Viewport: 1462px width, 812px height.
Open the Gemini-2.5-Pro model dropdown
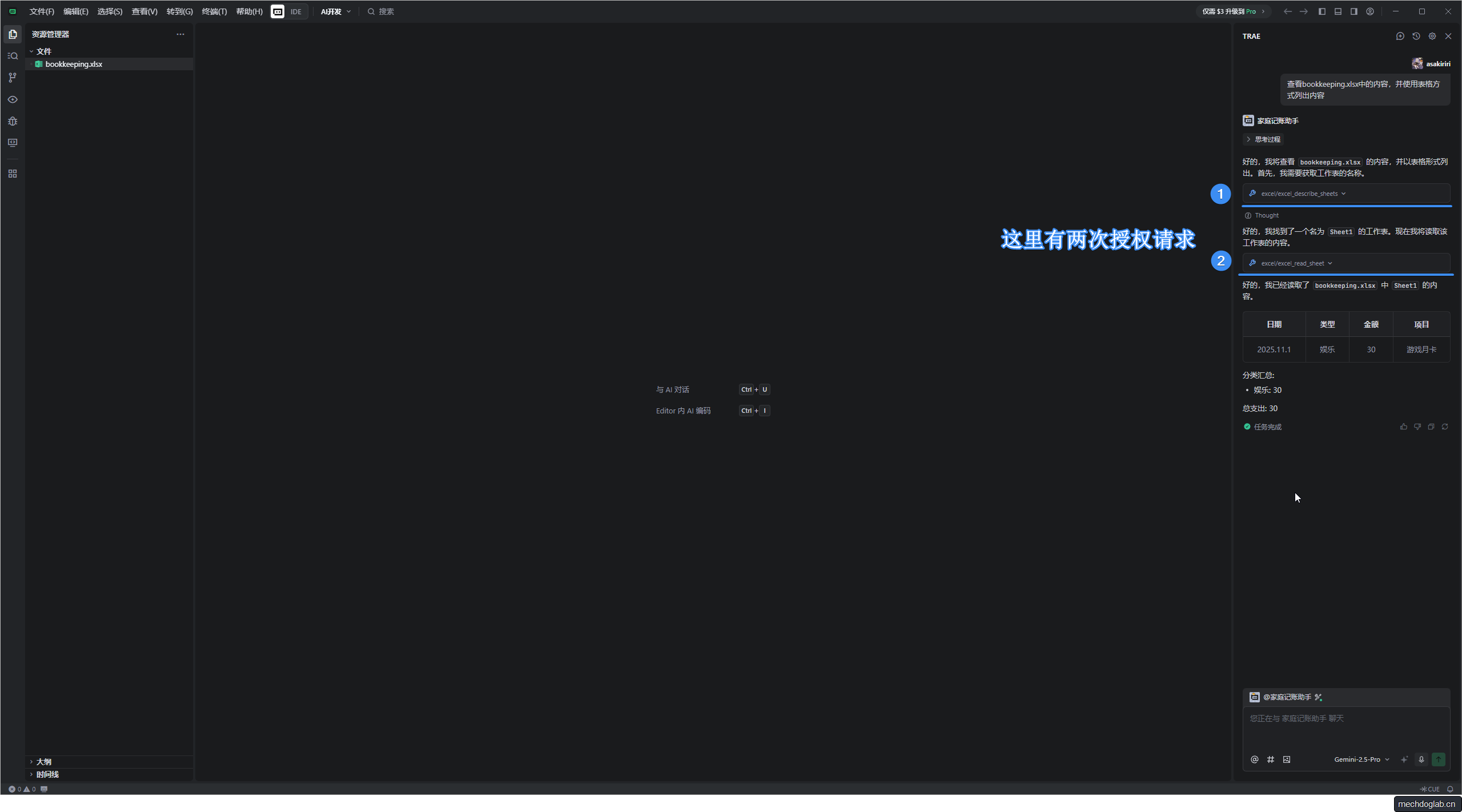click(x=1361, y=759)
